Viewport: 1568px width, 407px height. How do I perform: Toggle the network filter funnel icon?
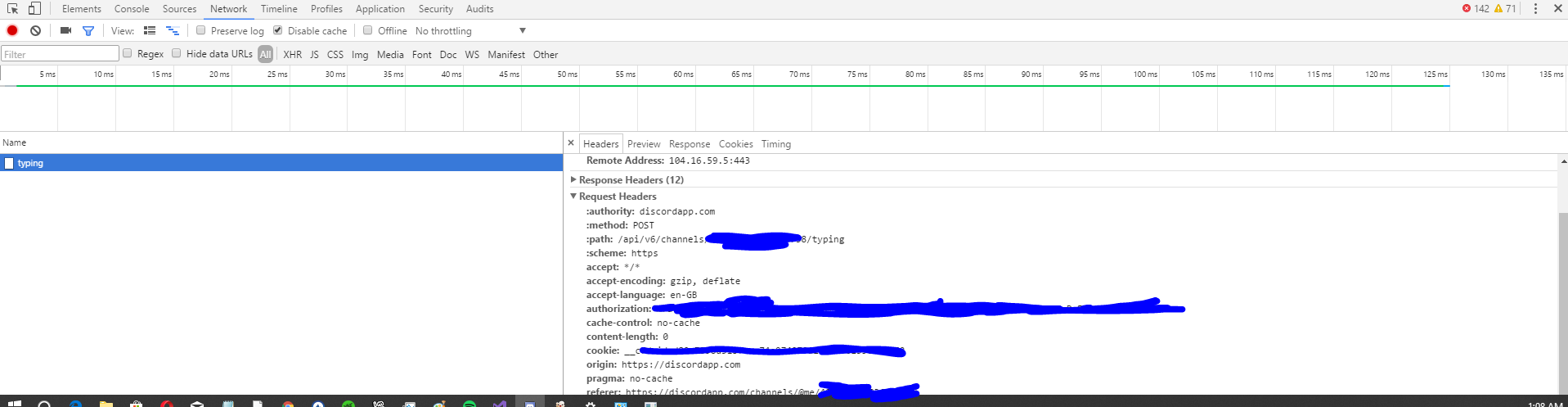[88, 30]
